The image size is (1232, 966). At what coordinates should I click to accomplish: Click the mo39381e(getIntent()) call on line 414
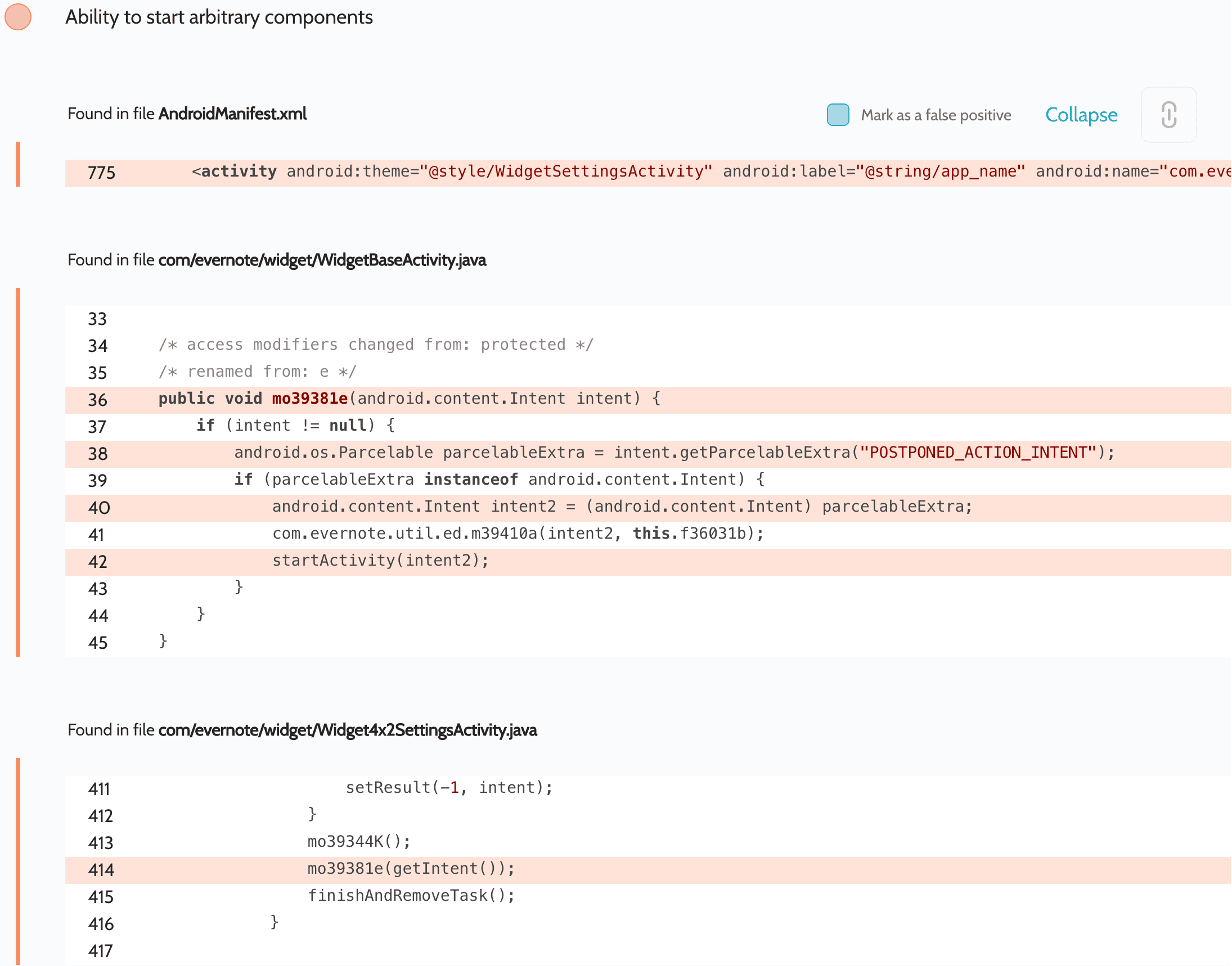pyautogui.click(x=411, y=869)
